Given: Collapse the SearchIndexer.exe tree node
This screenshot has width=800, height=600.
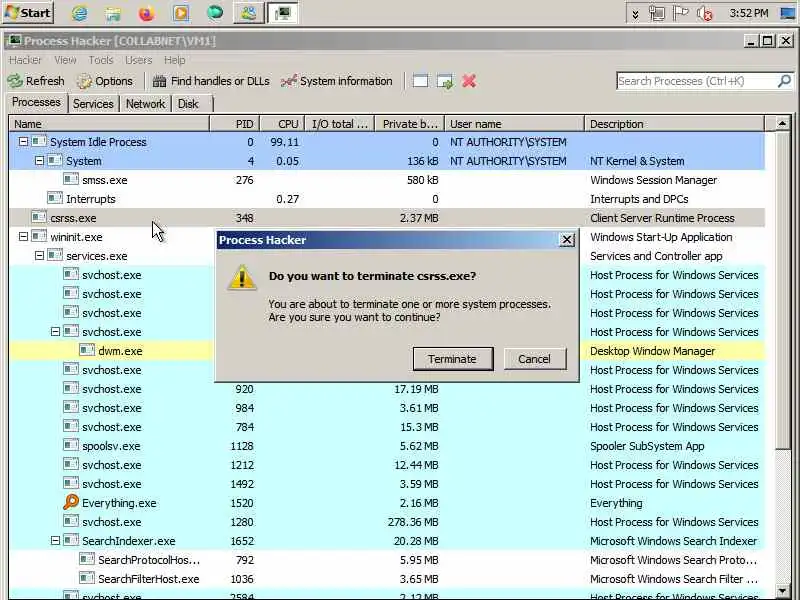Looking at the screenshot, I should (55, 541).
